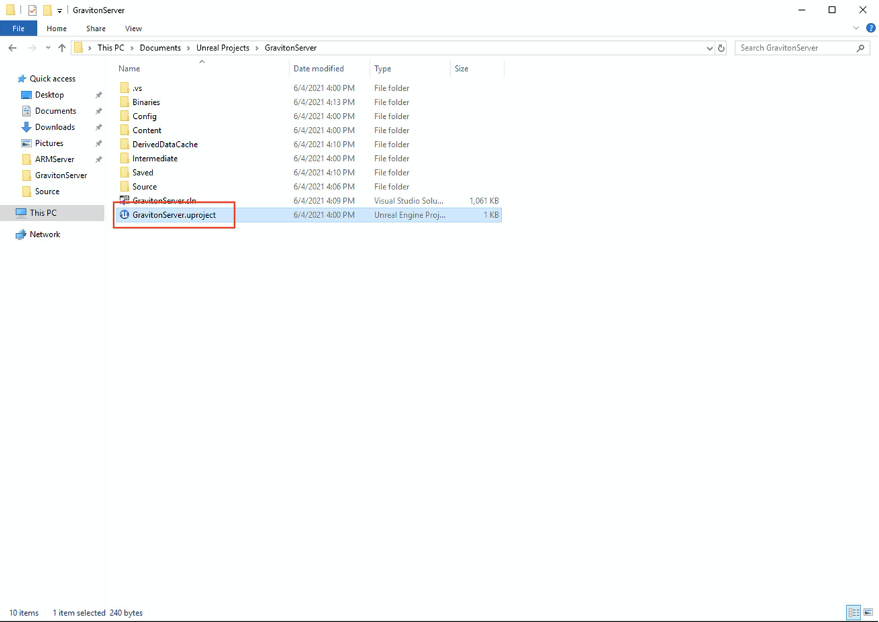The width and height of the screenshot is (879, 622).
Task: Open the File menu
Action: 18,28
